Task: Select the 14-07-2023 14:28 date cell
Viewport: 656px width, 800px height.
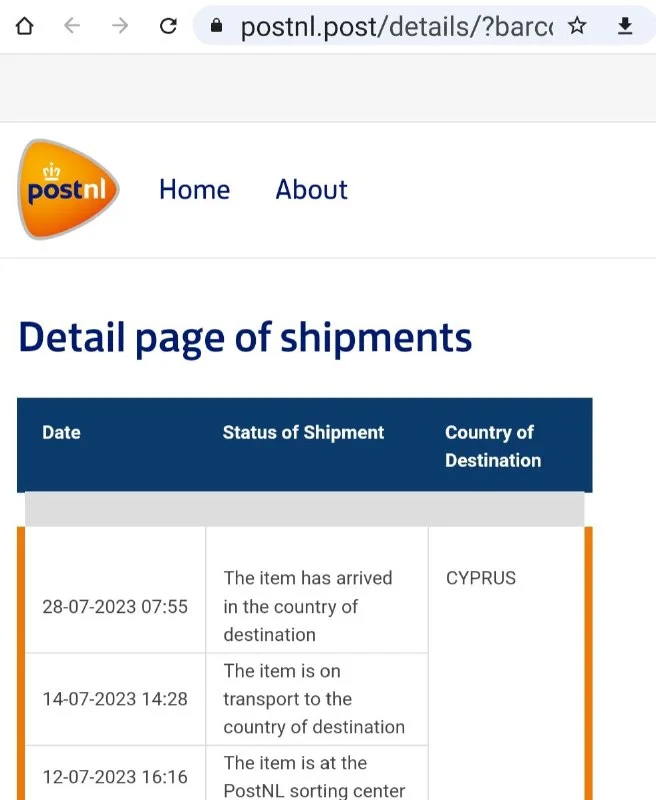Action: (x=114, y=699)
